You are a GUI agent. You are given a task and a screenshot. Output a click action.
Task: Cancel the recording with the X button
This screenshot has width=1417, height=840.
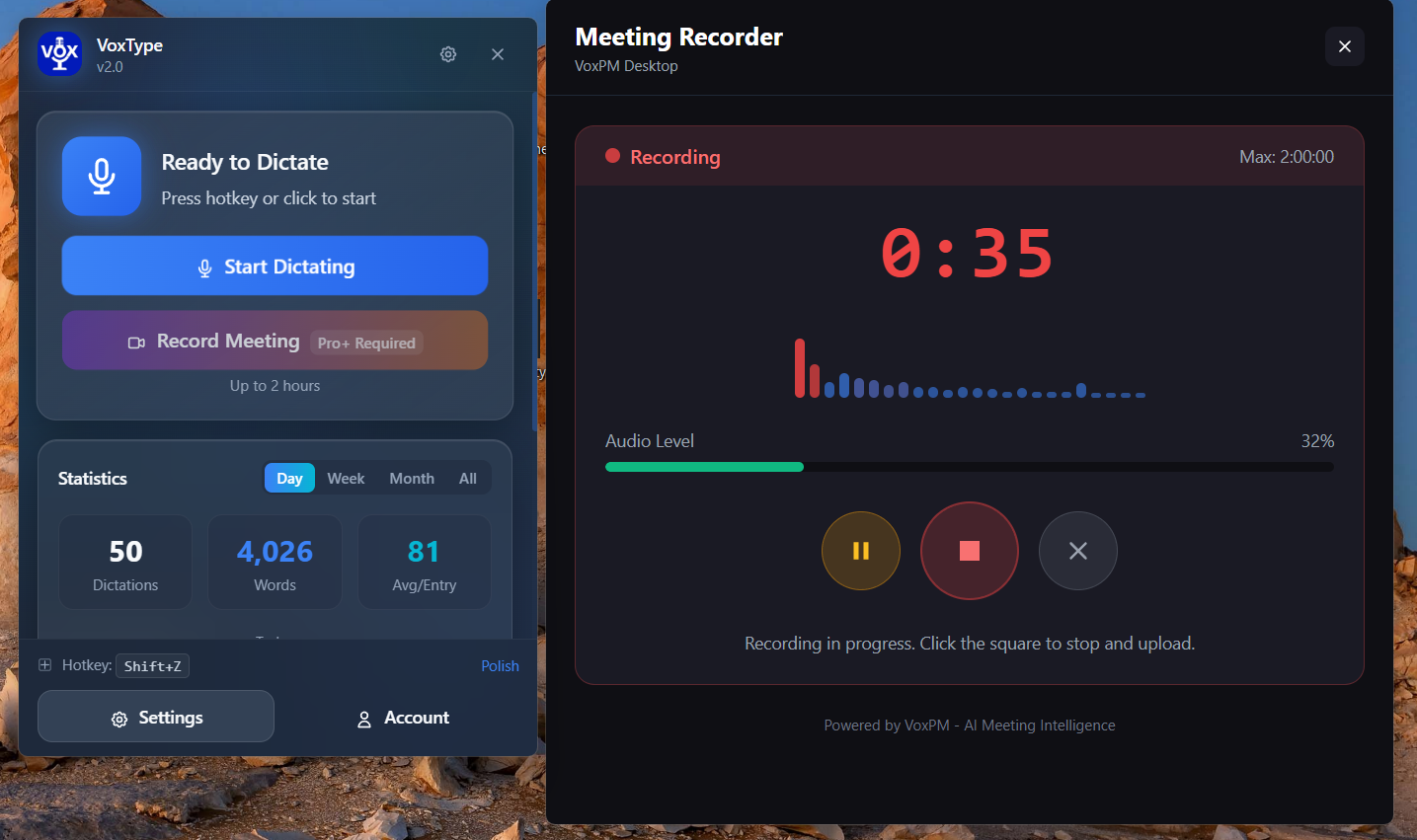pos(1077,551)
